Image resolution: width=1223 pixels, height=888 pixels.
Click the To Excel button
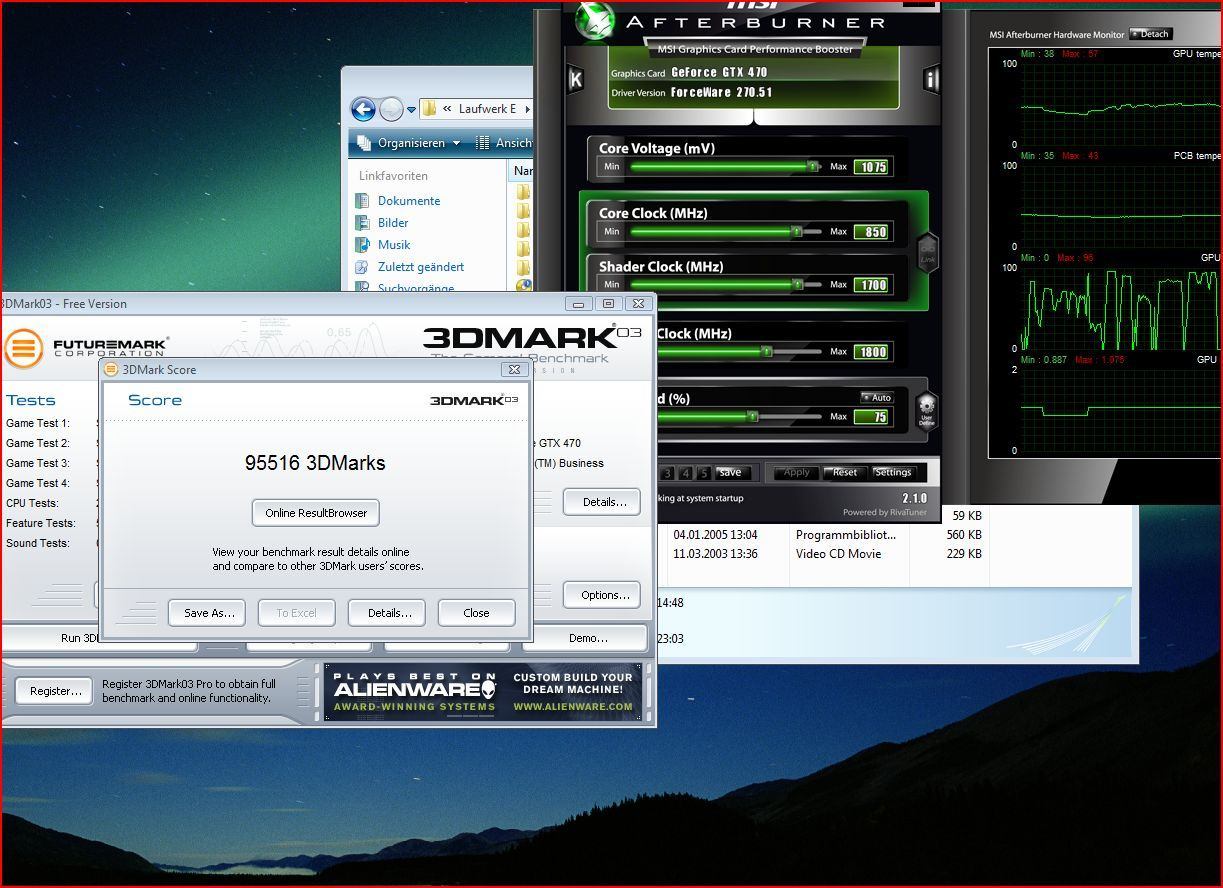point(296,613)
